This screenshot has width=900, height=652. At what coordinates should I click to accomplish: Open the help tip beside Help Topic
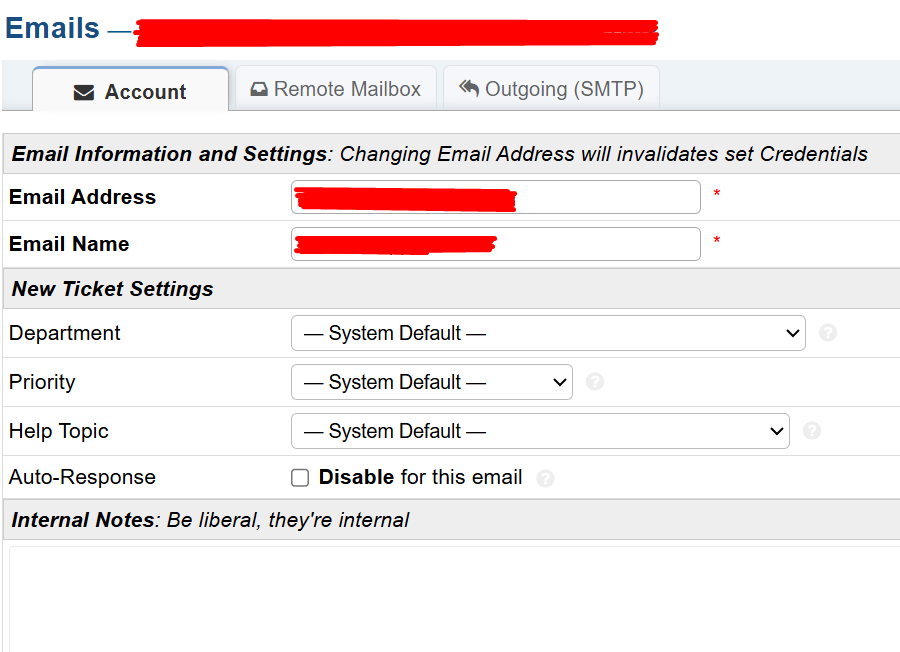[812, 431]
